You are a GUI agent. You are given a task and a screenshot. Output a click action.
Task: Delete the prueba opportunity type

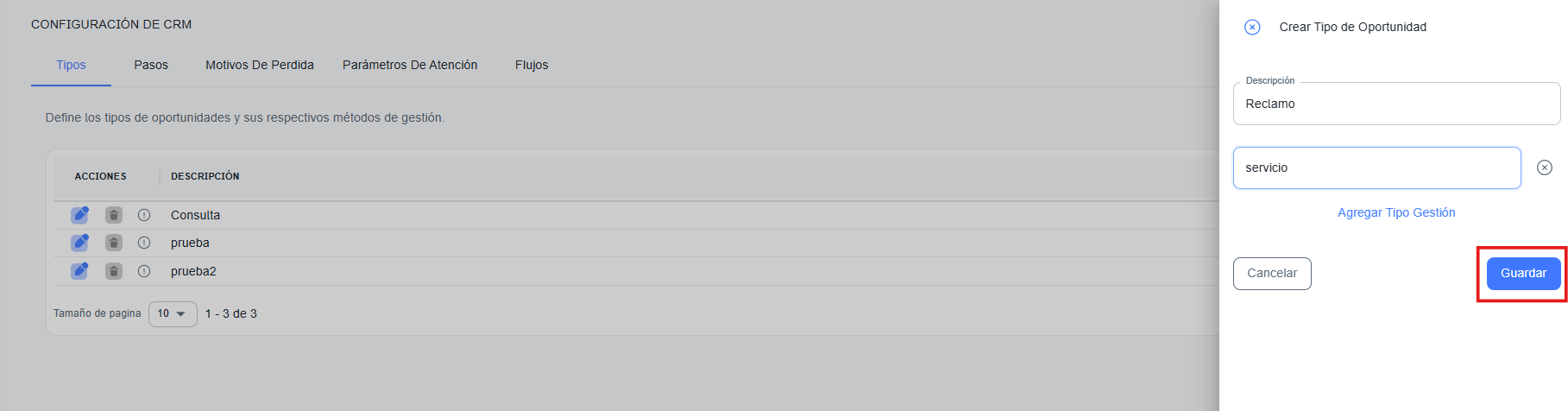[x=113, y=243]
